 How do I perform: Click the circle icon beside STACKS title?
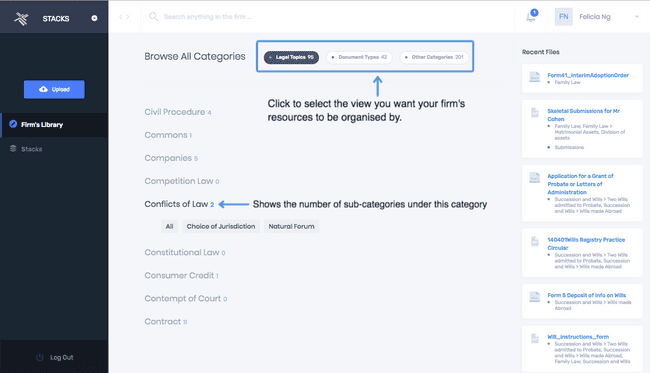[94, 18]
